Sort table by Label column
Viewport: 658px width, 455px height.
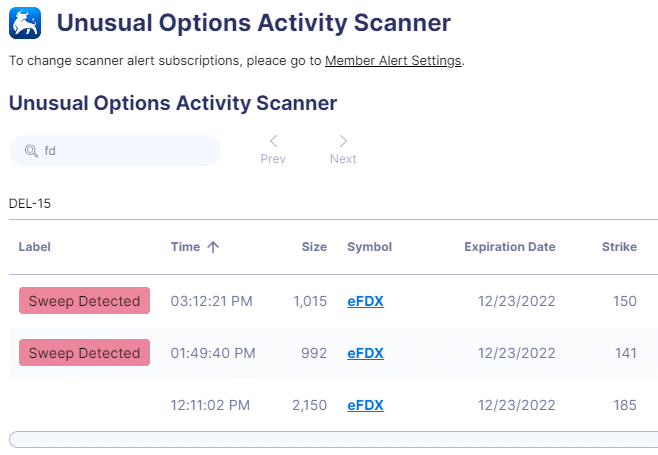[34, 247]
